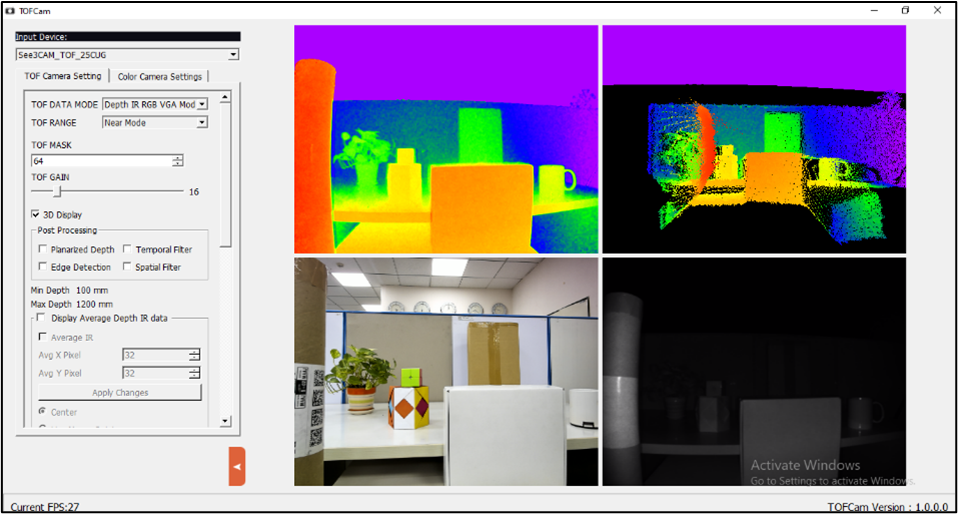Click the IR grayscale image view

point(753,371)
